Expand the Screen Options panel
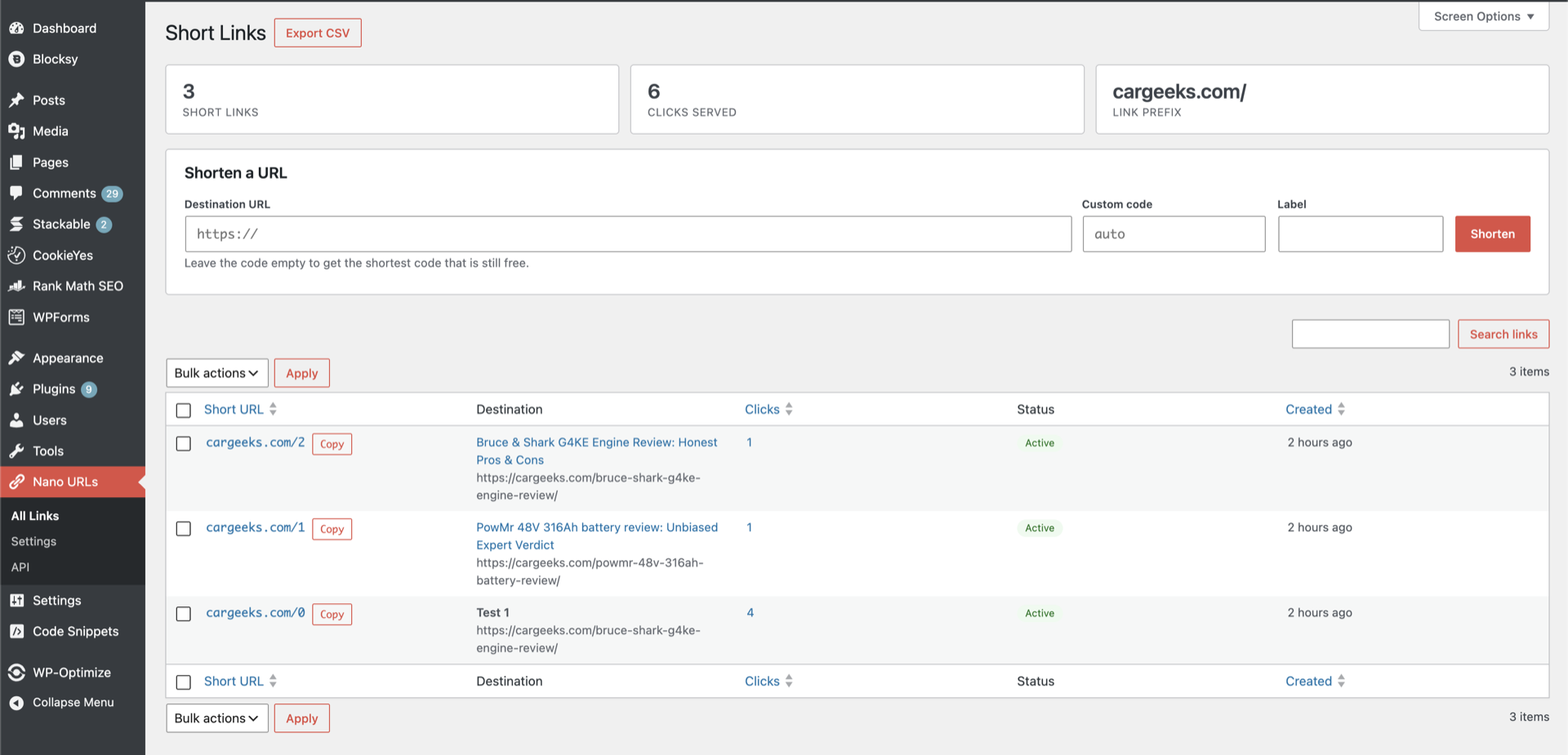The height and width of the screenshot is (755, 1568). tap(1484, 16)
